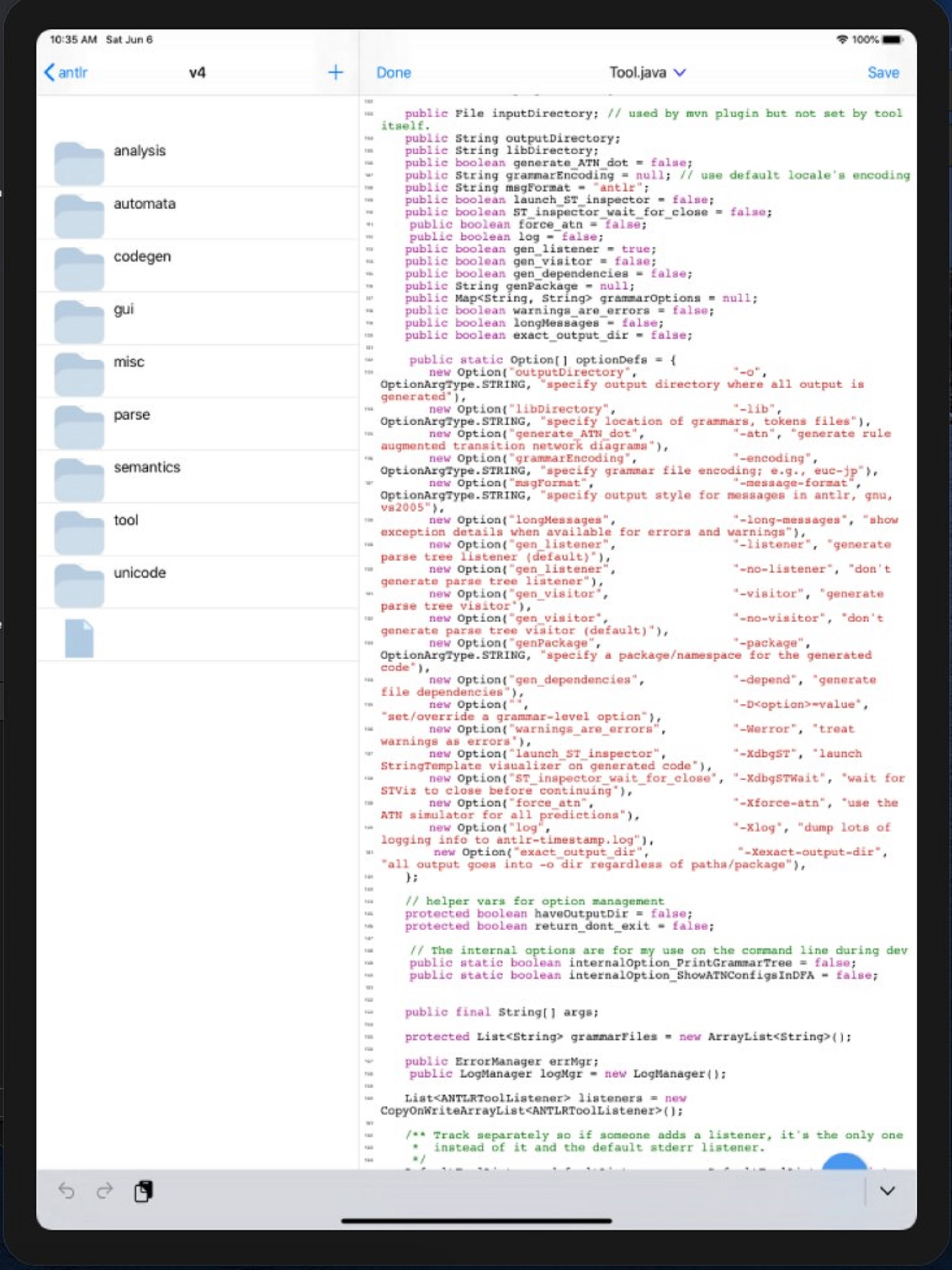Viewport: 952px width, 1270px height.
Task: Open the unnamed file icon below unicode
Action: point(79,638)
